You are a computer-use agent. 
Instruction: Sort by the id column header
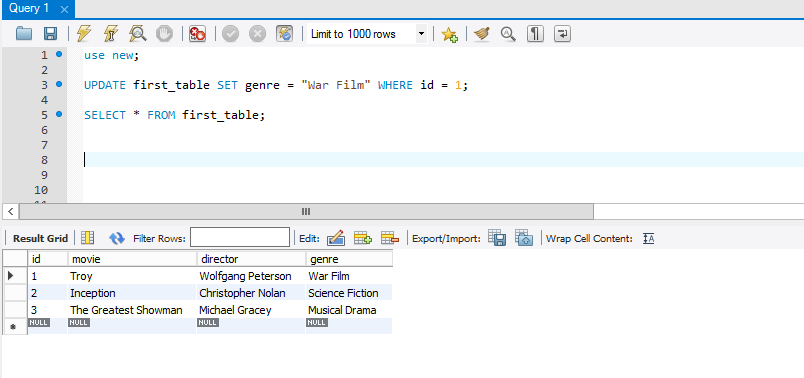[48, 259]
